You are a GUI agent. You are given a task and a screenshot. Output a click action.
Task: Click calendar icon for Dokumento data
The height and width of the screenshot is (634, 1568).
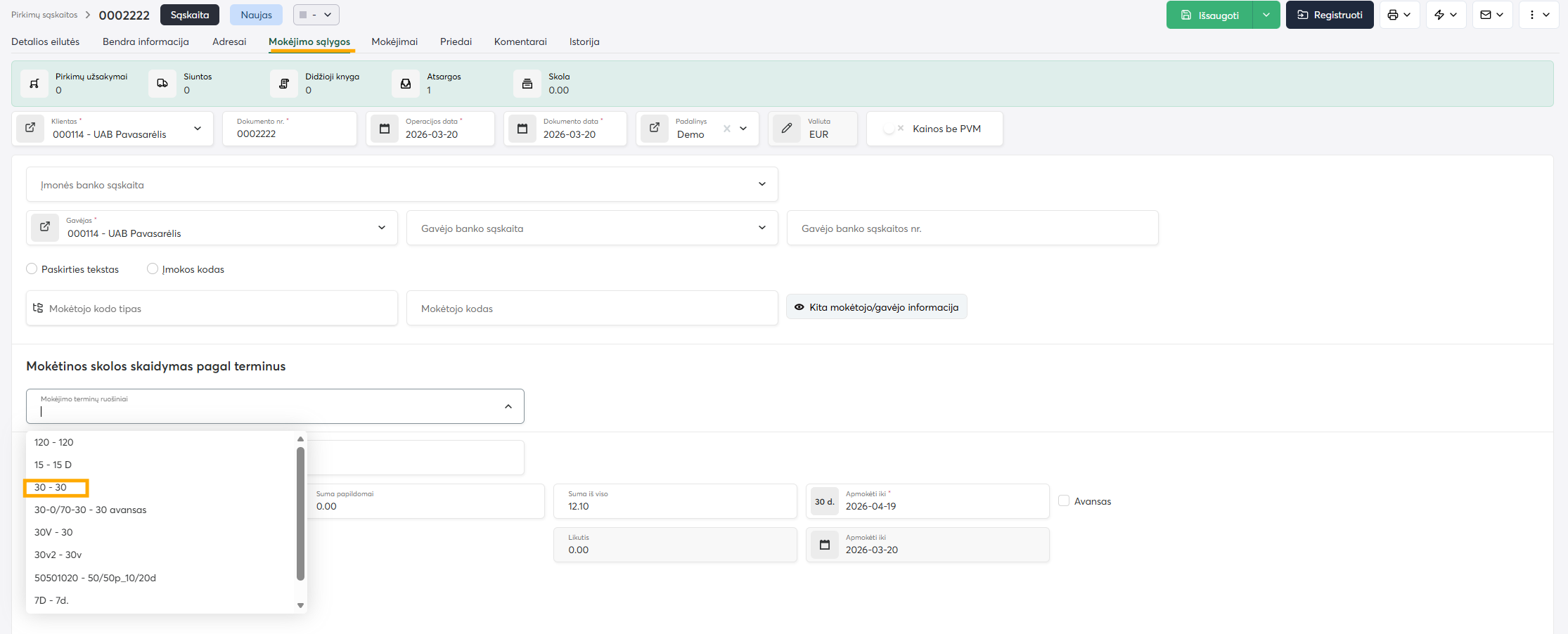point(522,129)
